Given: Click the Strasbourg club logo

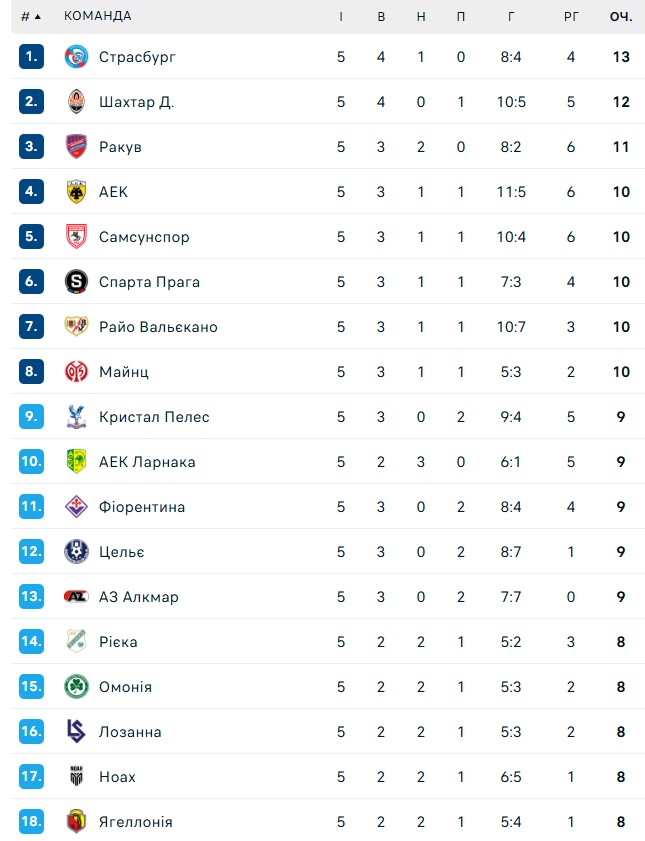Looking at the screenshot, I should [x=76, y=57].
